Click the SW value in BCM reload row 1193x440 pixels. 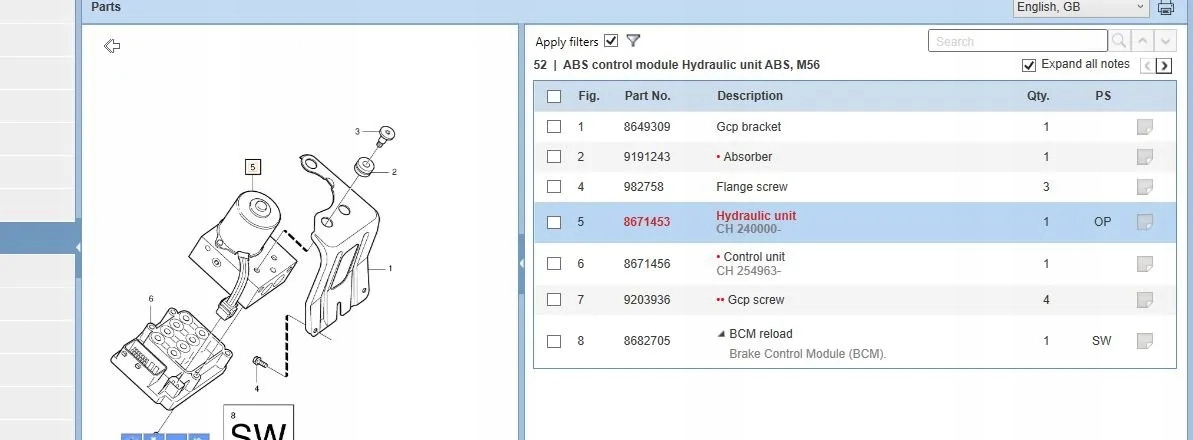click(1102, 341)
